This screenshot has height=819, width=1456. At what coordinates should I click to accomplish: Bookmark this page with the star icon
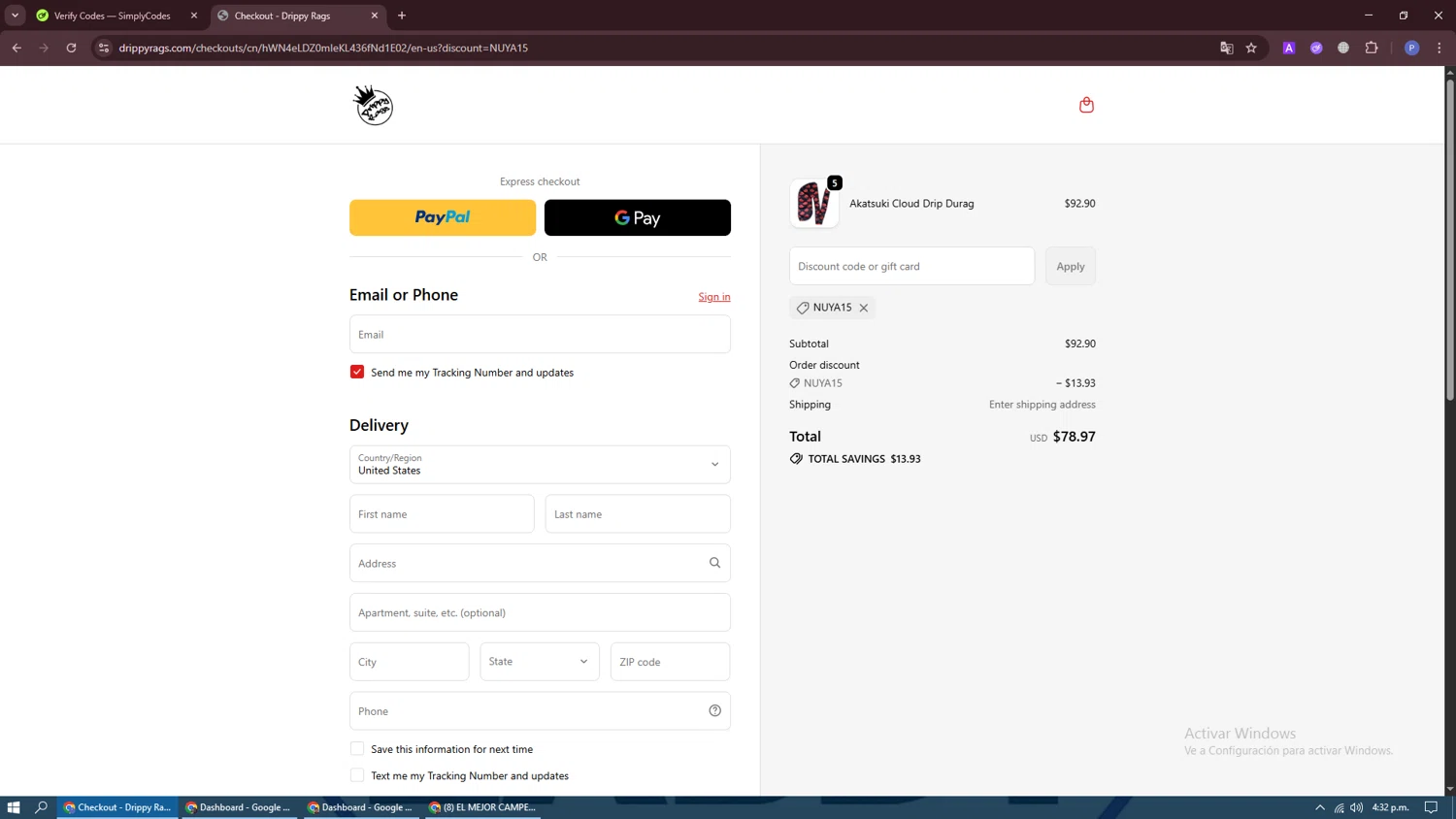[x=1251, y=48]
